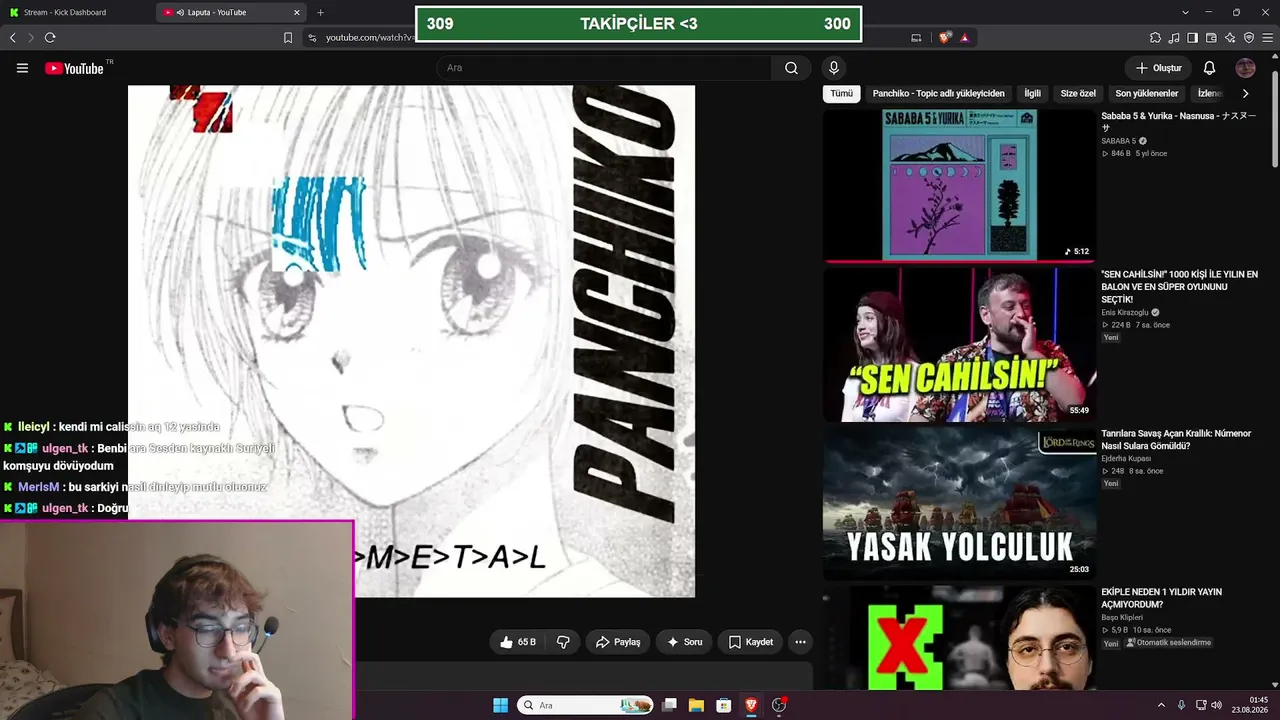This screenshot has height=720, width=1280.
Task: Open Brave VPN shield icon
Action: tap(1248, 38)
